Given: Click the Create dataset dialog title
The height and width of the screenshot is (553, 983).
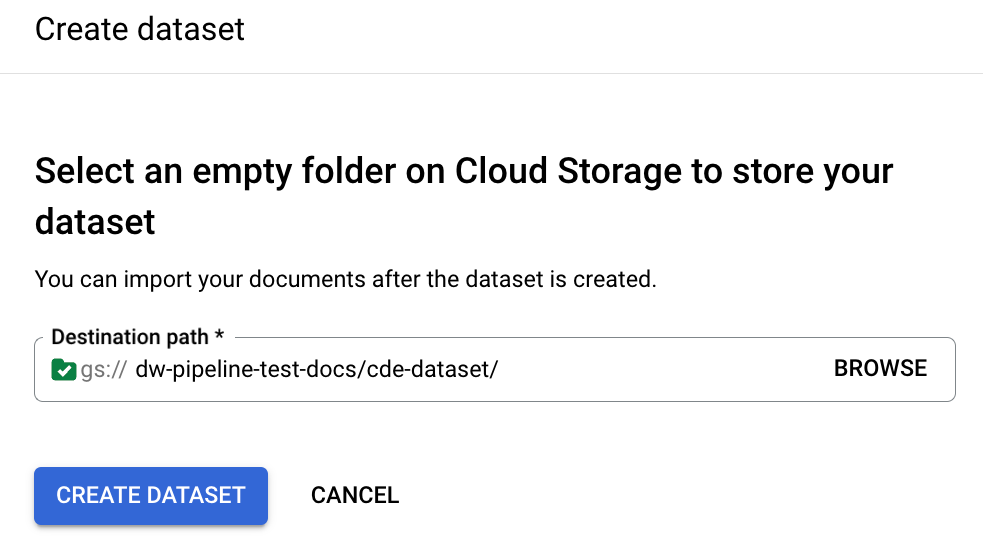Looking at the screenshot, I should 140,29.
